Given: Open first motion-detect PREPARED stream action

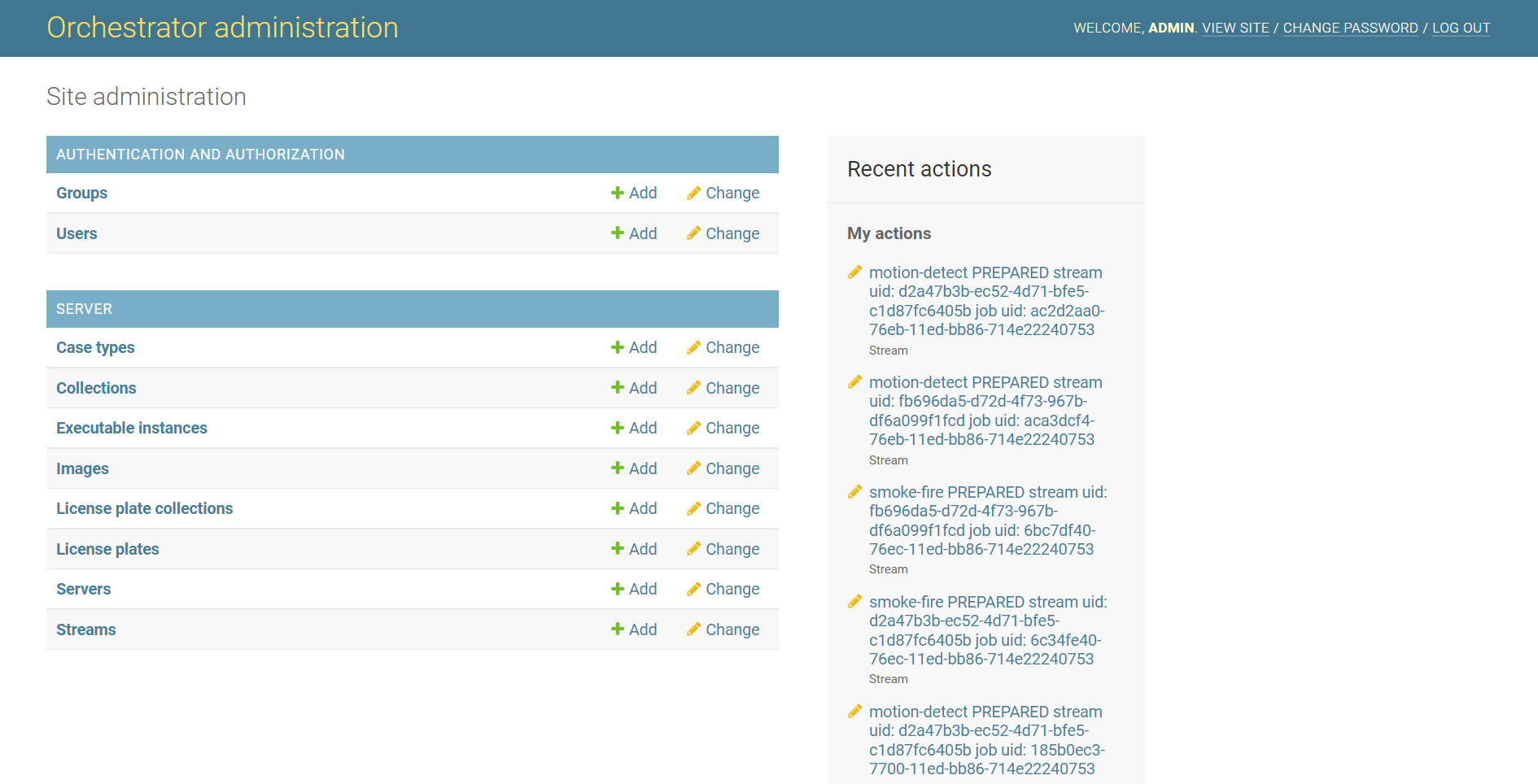Looking at the screenshot, I should pos(985,301).
